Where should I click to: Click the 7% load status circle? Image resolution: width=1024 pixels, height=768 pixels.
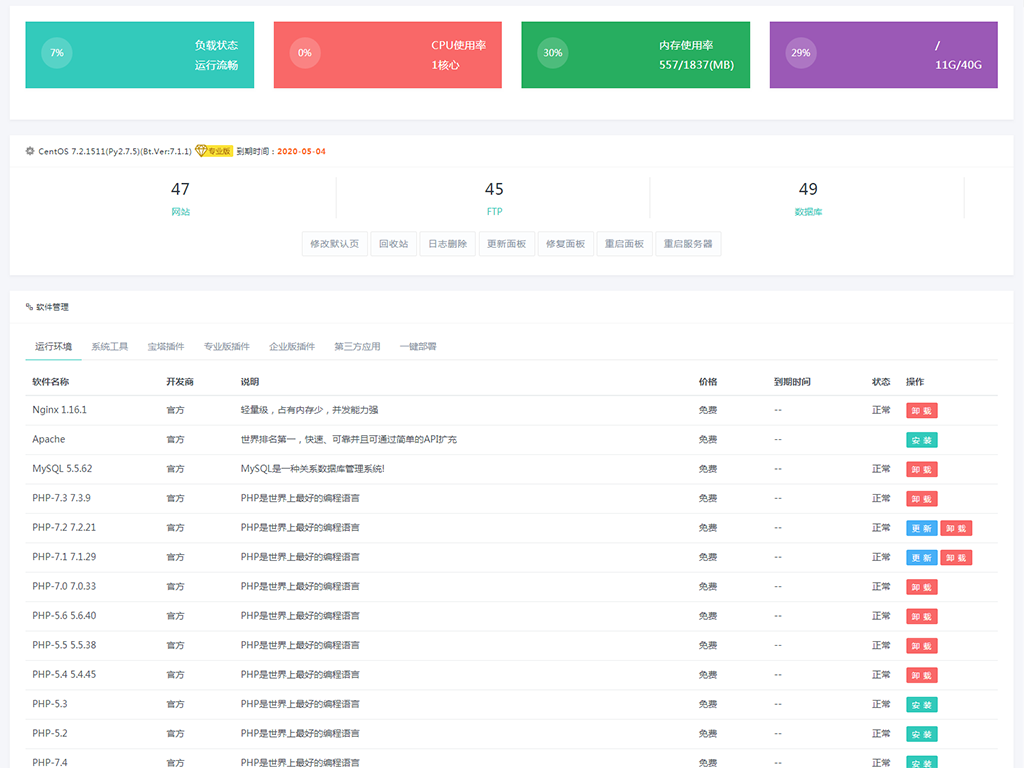click(57, 53)
